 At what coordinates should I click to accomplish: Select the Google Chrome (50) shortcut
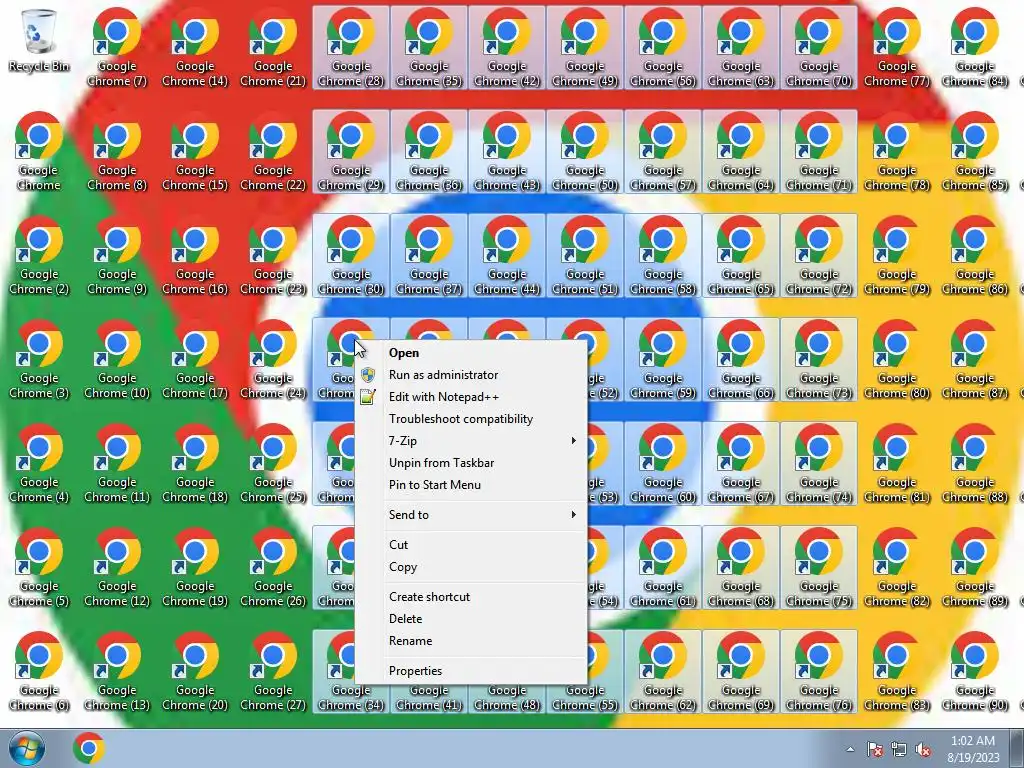click(x=584, y=152)
